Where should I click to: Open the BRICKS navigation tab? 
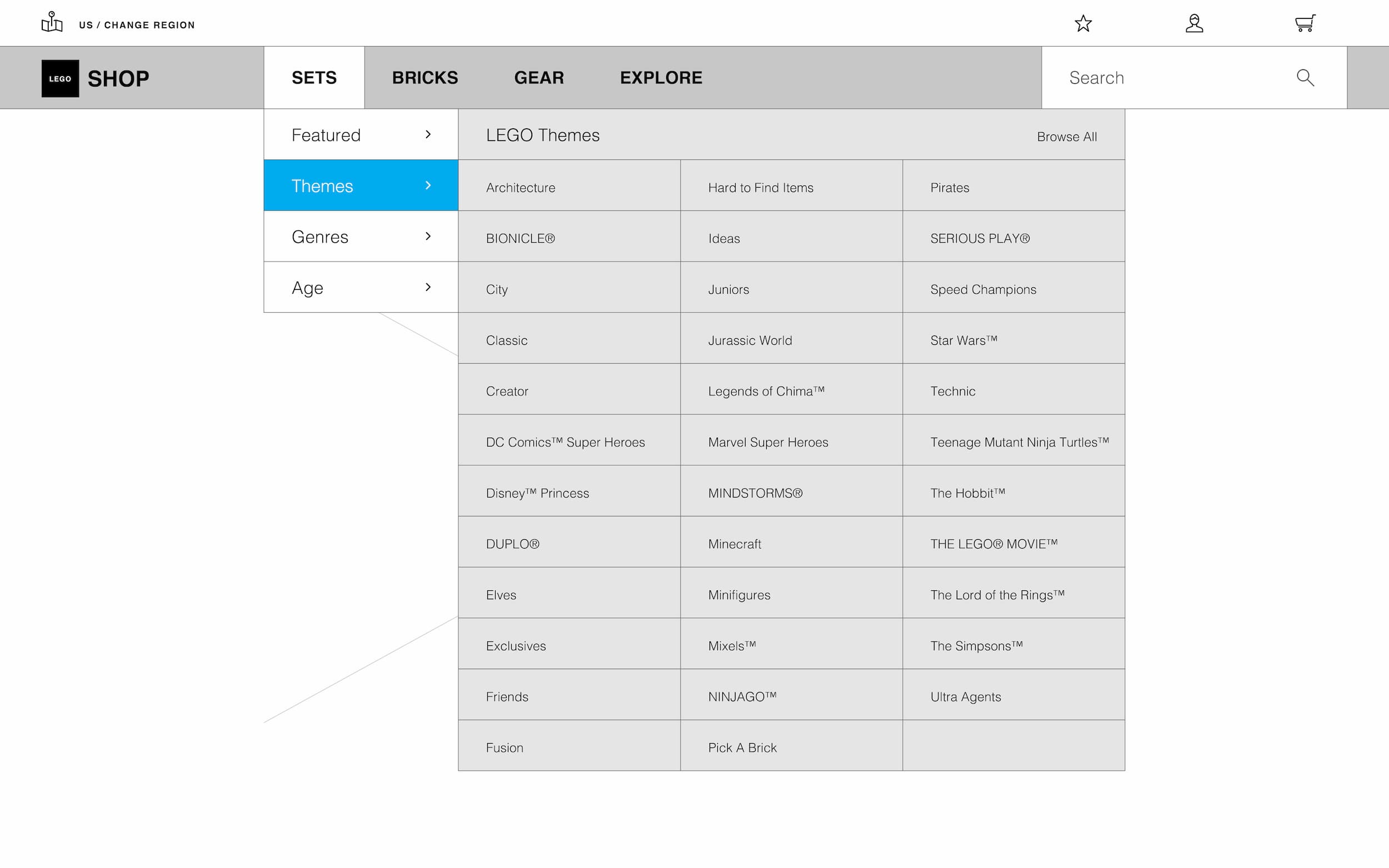tap(425, 78)
